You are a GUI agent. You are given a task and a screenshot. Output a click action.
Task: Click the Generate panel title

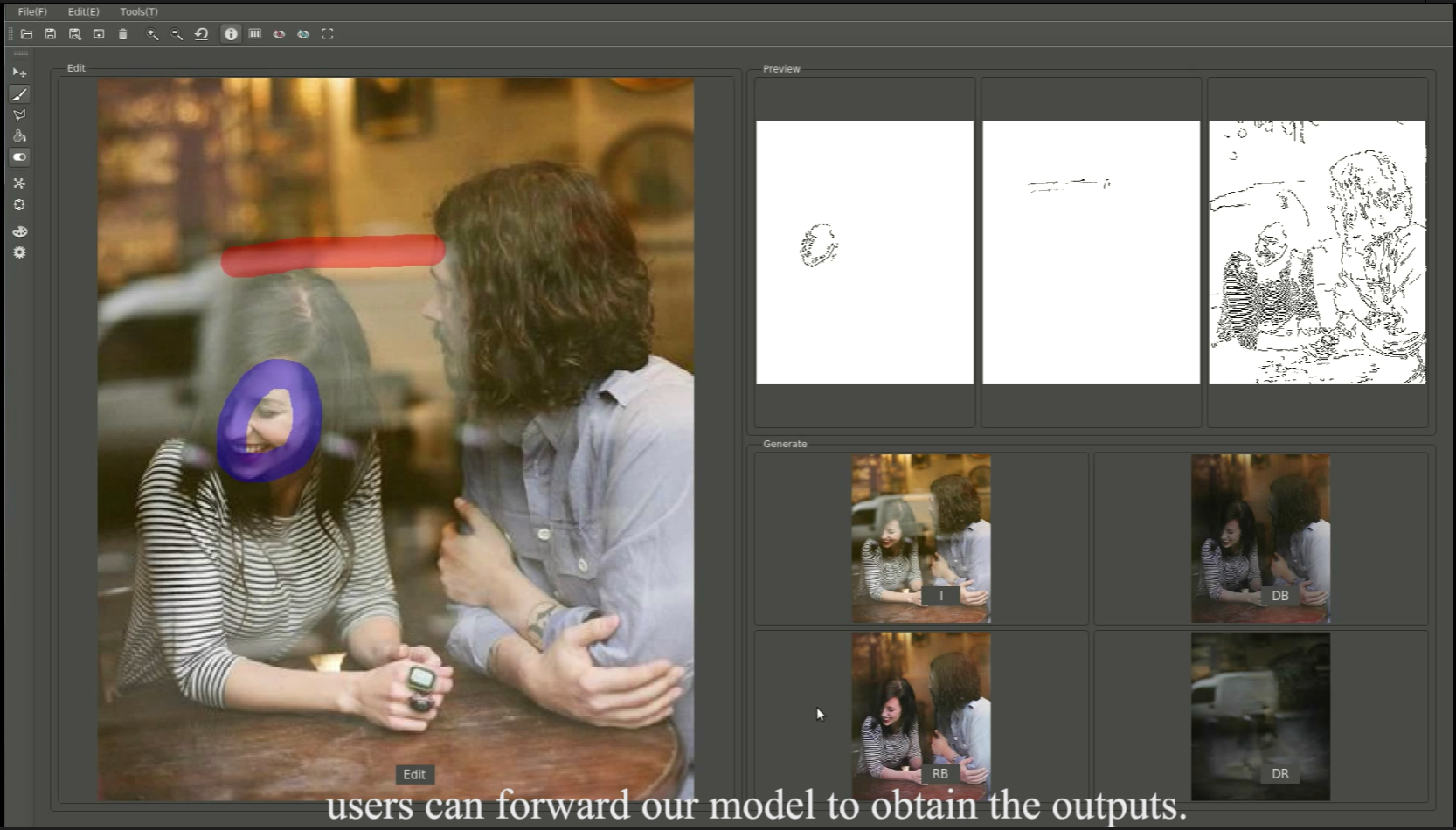(785, 444)
